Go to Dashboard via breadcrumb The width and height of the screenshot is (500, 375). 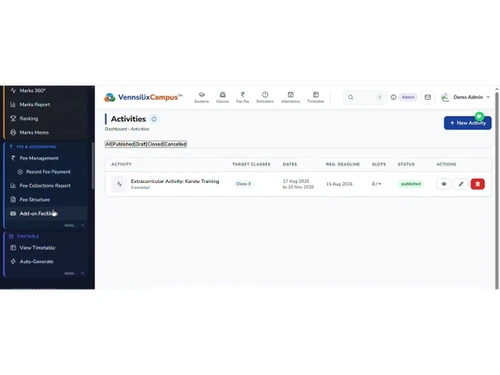[x=116, y=129]
